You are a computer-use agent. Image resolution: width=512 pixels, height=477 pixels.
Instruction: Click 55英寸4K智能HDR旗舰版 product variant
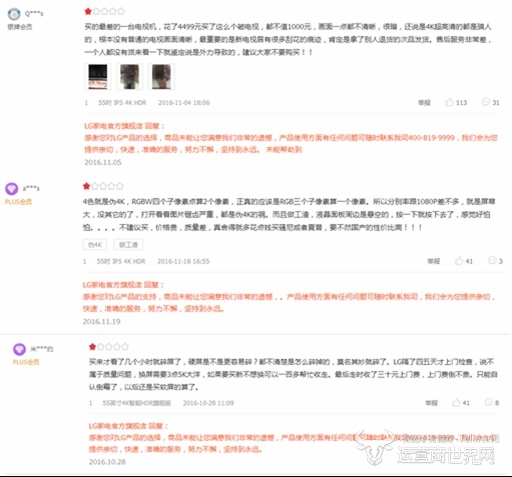137,403
